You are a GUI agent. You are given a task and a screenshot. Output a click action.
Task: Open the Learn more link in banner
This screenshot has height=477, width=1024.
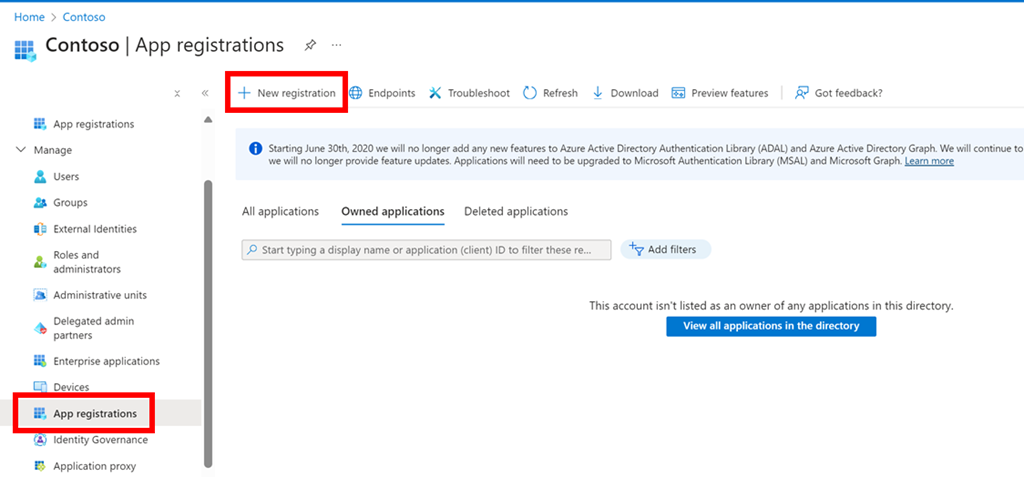click(x=929, y=161)
